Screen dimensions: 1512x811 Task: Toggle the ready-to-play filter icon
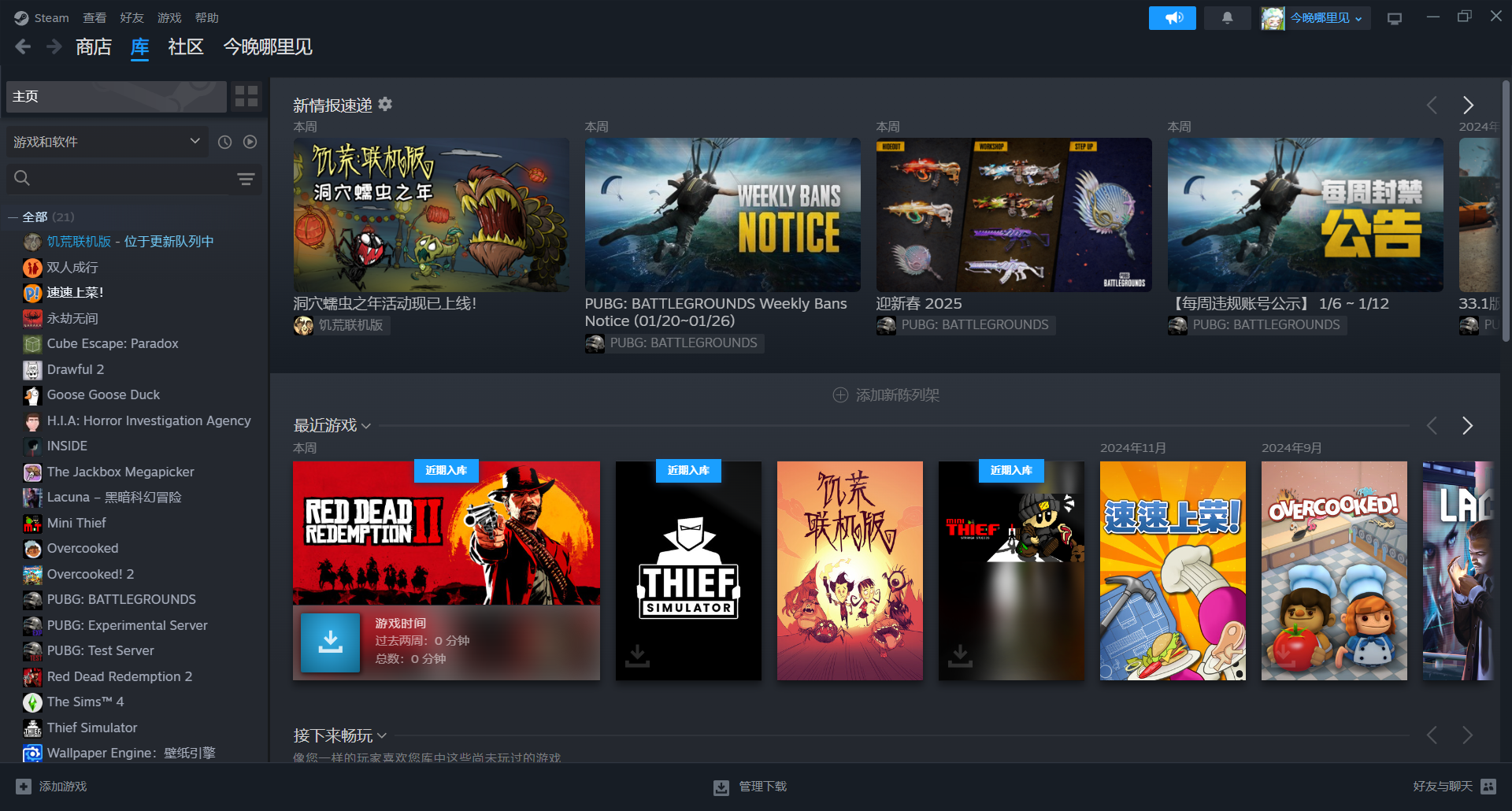pos(250,142)
